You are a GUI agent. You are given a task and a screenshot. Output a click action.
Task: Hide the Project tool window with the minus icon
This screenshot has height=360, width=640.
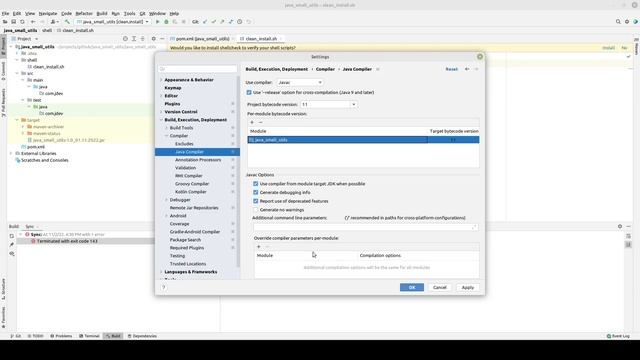coord(162,39)
